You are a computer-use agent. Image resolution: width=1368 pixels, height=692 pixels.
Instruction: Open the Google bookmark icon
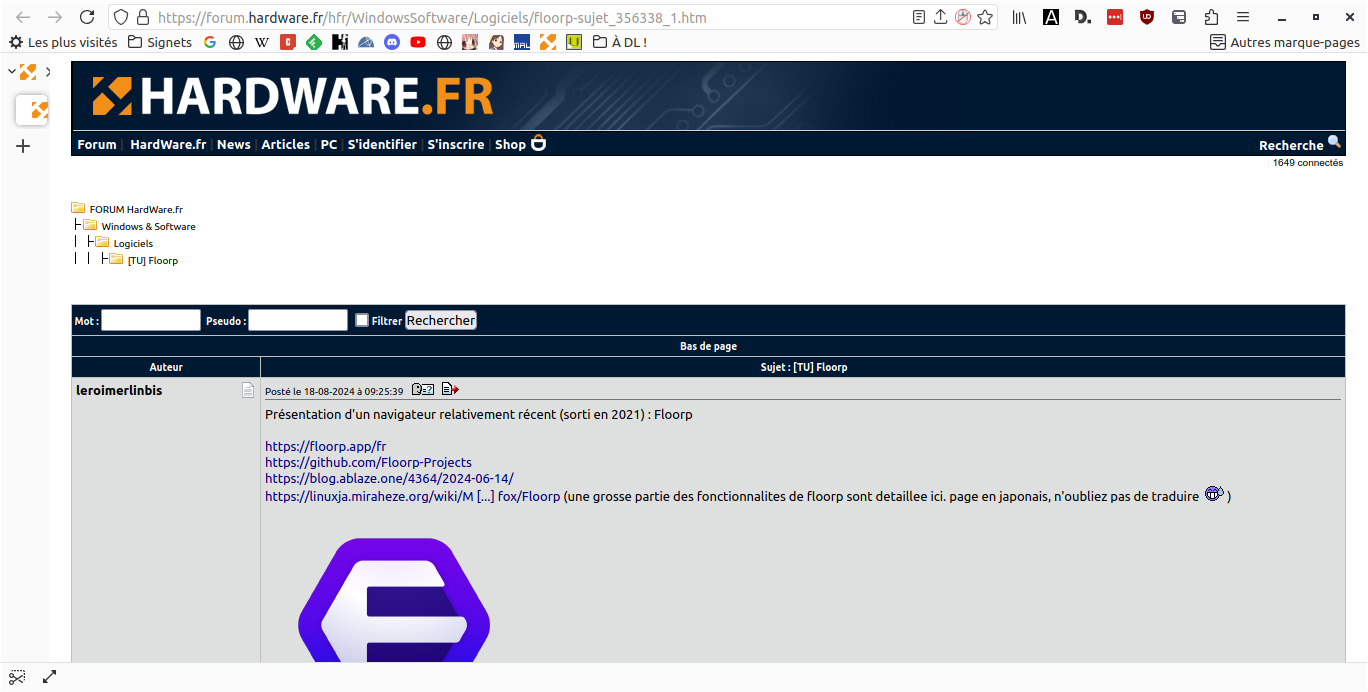[210, 42]
